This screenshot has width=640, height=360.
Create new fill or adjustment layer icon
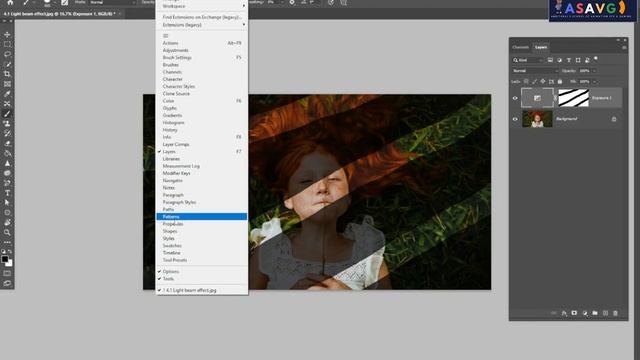click(x=585, y=313)
